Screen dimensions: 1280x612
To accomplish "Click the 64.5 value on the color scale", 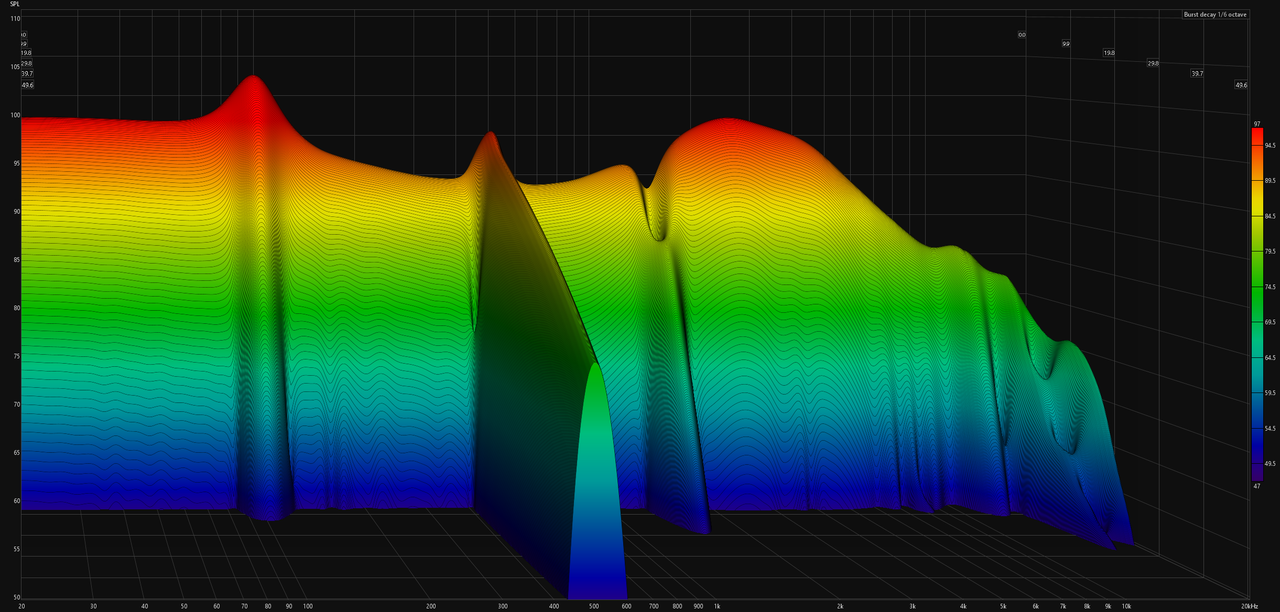I will pos(1270,358).
